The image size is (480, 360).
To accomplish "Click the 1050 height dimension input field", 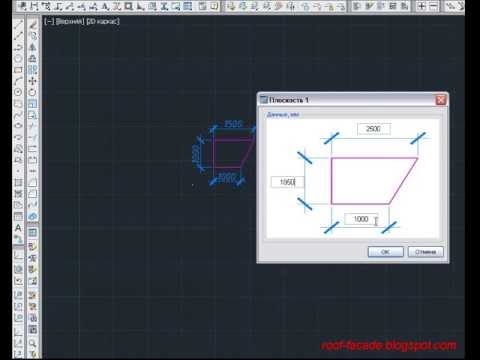I will [x=287, y=182].
